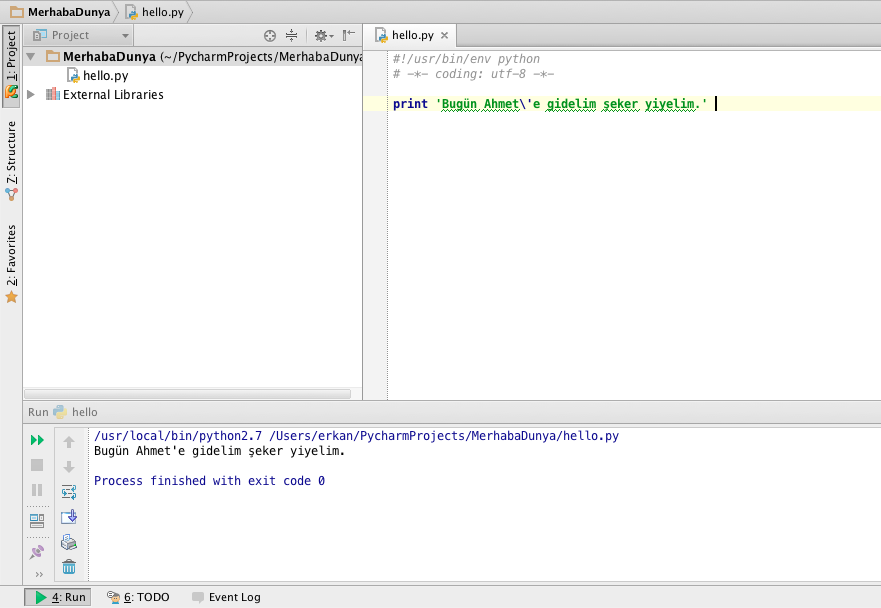The width and height of the screenshot is (881, 608).
Task: Clear console with trash icon
Action: coord(69,566)
